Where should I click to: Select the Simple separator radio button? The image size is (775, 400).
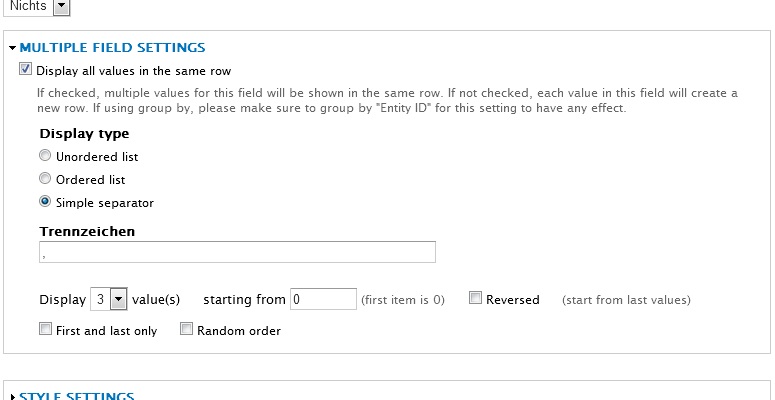coord(45,202)
